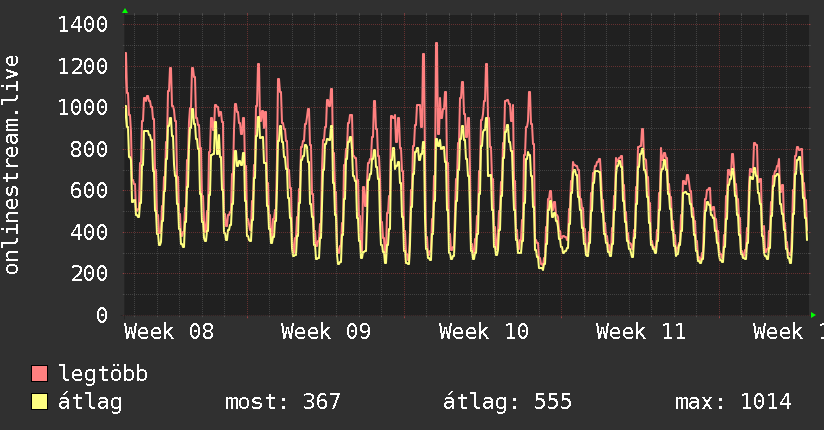Viewport: 824px width, 430px height.
Task: Select the Week 08 axis label
Action: click(x=169, y=332)
